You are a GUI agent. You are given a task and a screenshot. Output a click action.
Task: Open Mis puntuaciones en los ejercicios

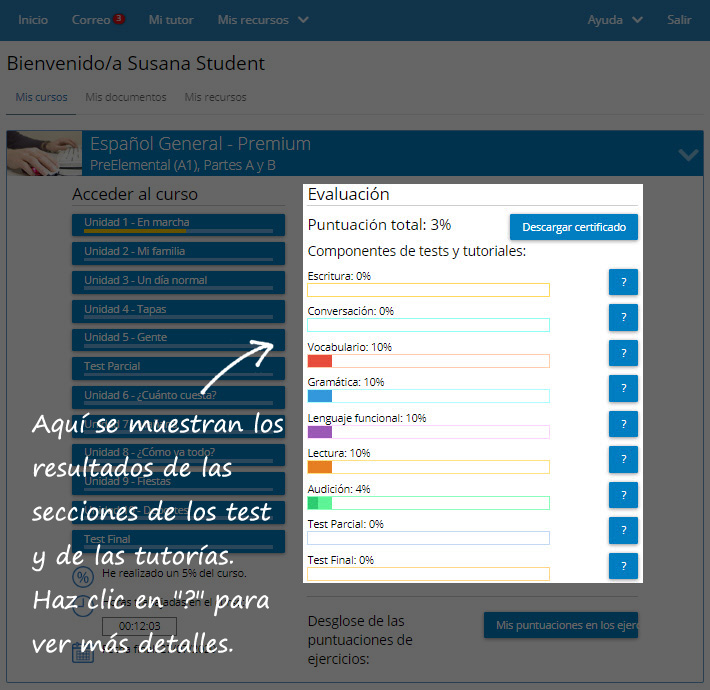pyautogui.click(x=560, y=626)
